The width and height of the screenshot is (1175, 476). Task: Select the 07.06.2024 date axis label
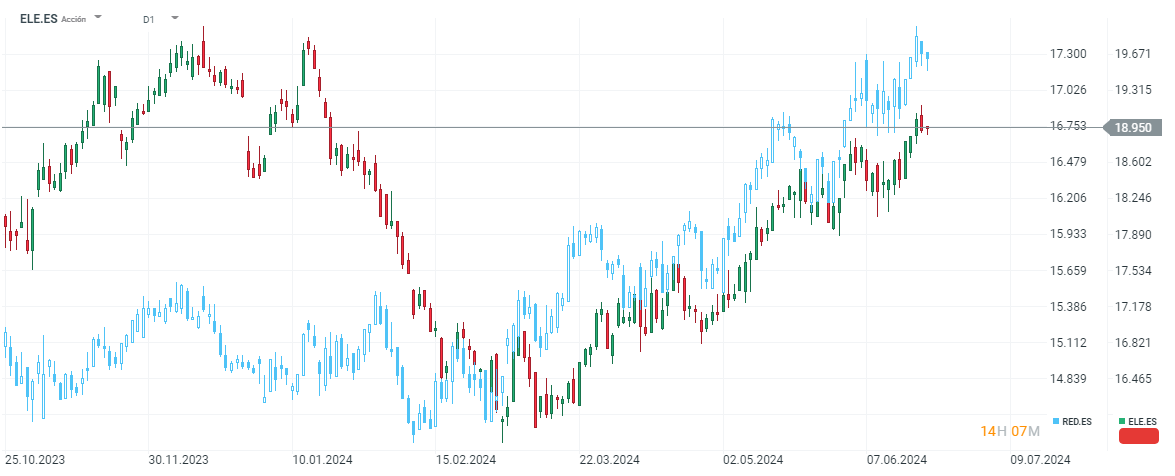(897, 459)
